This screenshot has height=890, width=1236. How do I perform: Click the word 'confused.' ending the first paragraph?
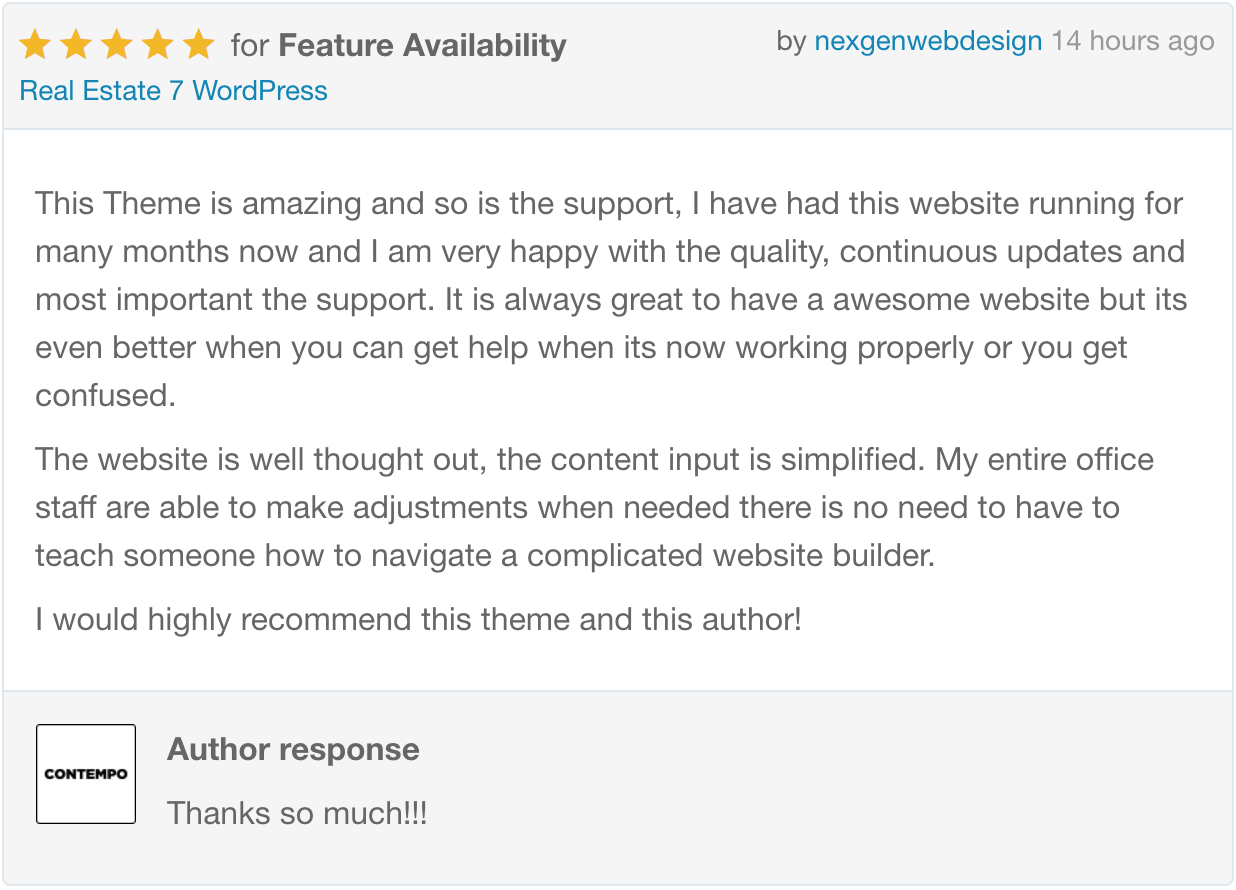(x=106, y=396)
